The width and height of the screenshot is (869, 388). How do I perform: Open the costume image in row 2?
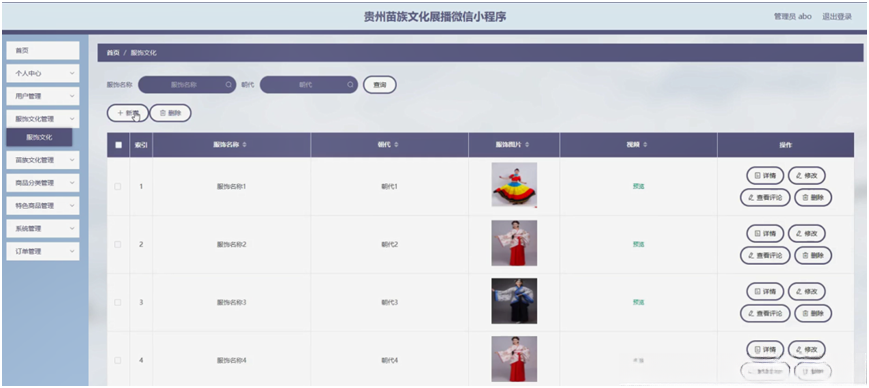point(514,243)
